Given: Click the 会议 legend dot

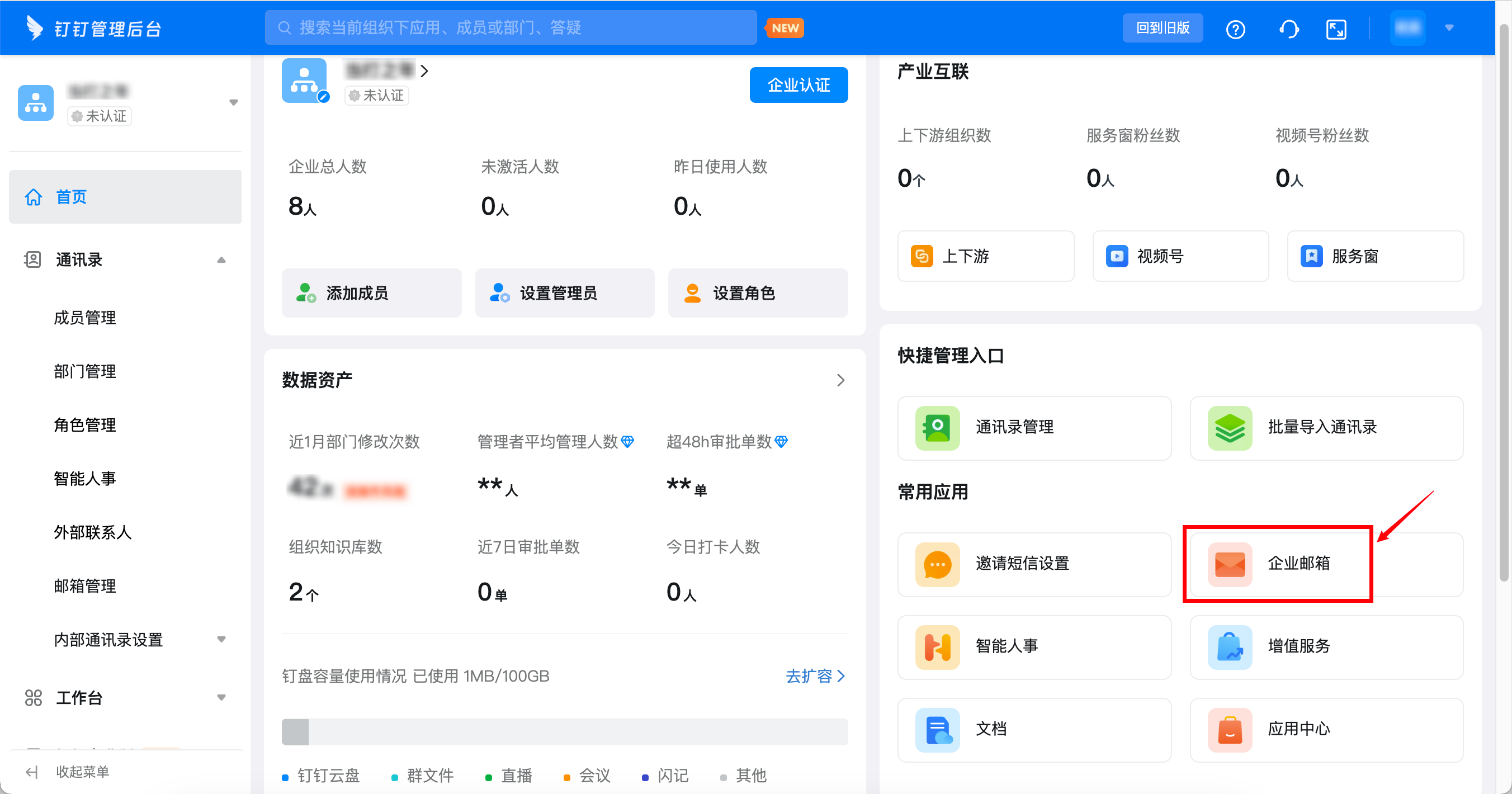Looking at the screenshot, I should (567, 777).
